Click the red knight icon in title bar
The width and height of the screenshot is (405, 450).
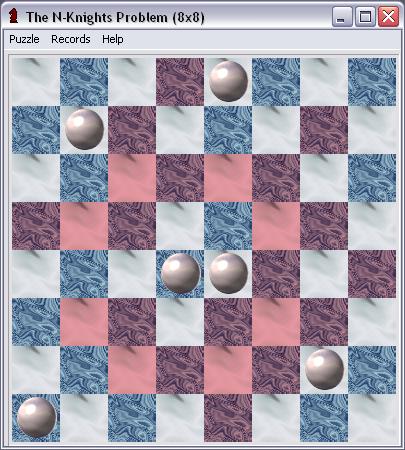13,16
